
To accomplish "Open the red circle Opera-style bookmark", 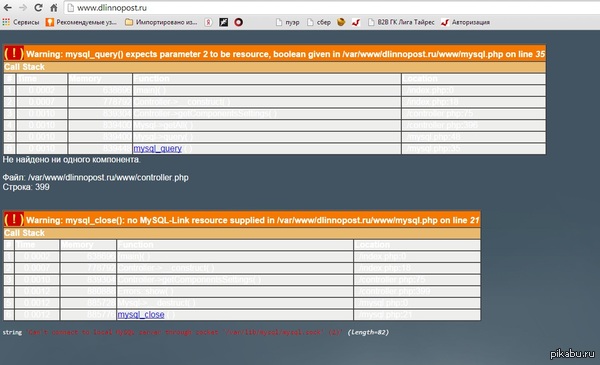I will [238, 22].
